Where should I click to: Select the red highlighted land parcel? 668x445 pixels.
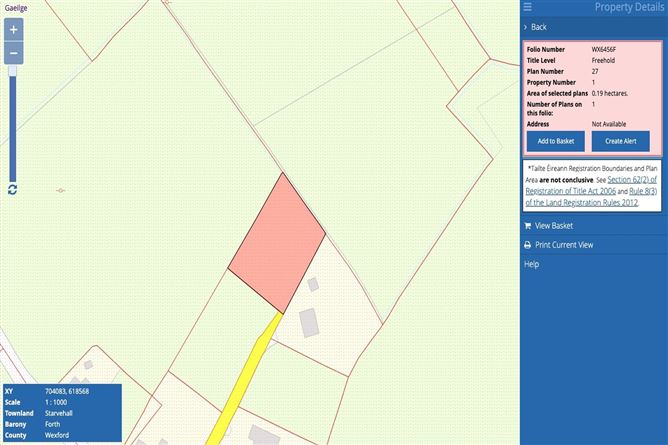pyautogui.click(x=277, y=245)
